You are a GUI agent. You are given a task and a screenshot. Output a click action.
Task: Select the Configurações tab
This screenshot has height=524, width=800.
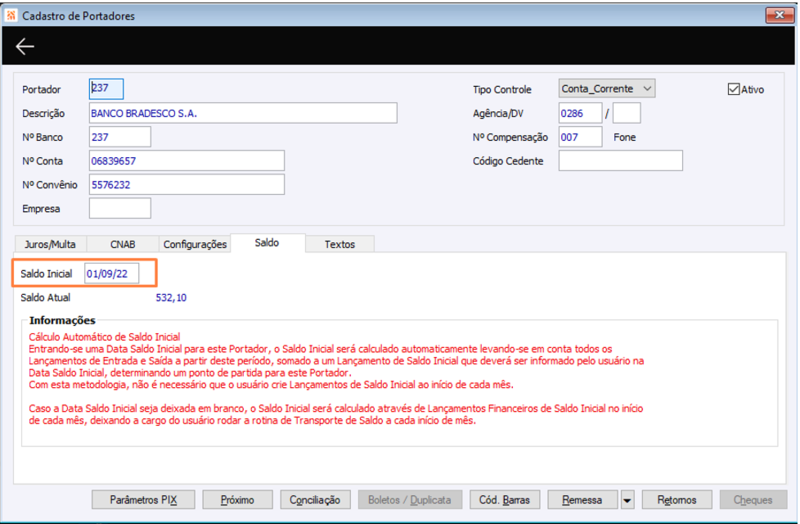[x=195, y=244]
